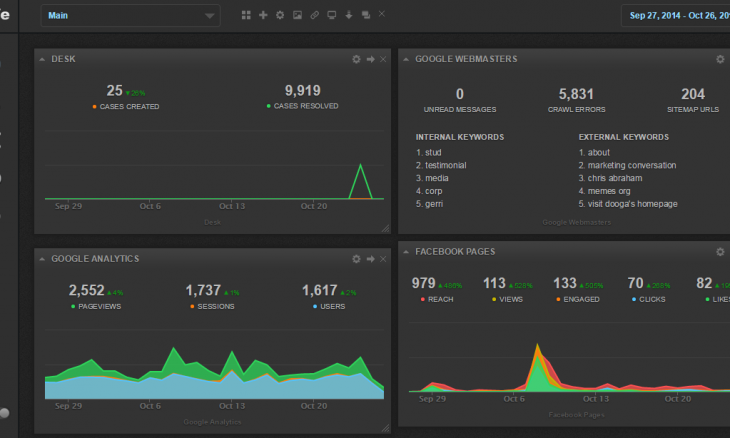
Task: Open dashboard settings gear in top toolbar
Action: click(x=280, y=16)
